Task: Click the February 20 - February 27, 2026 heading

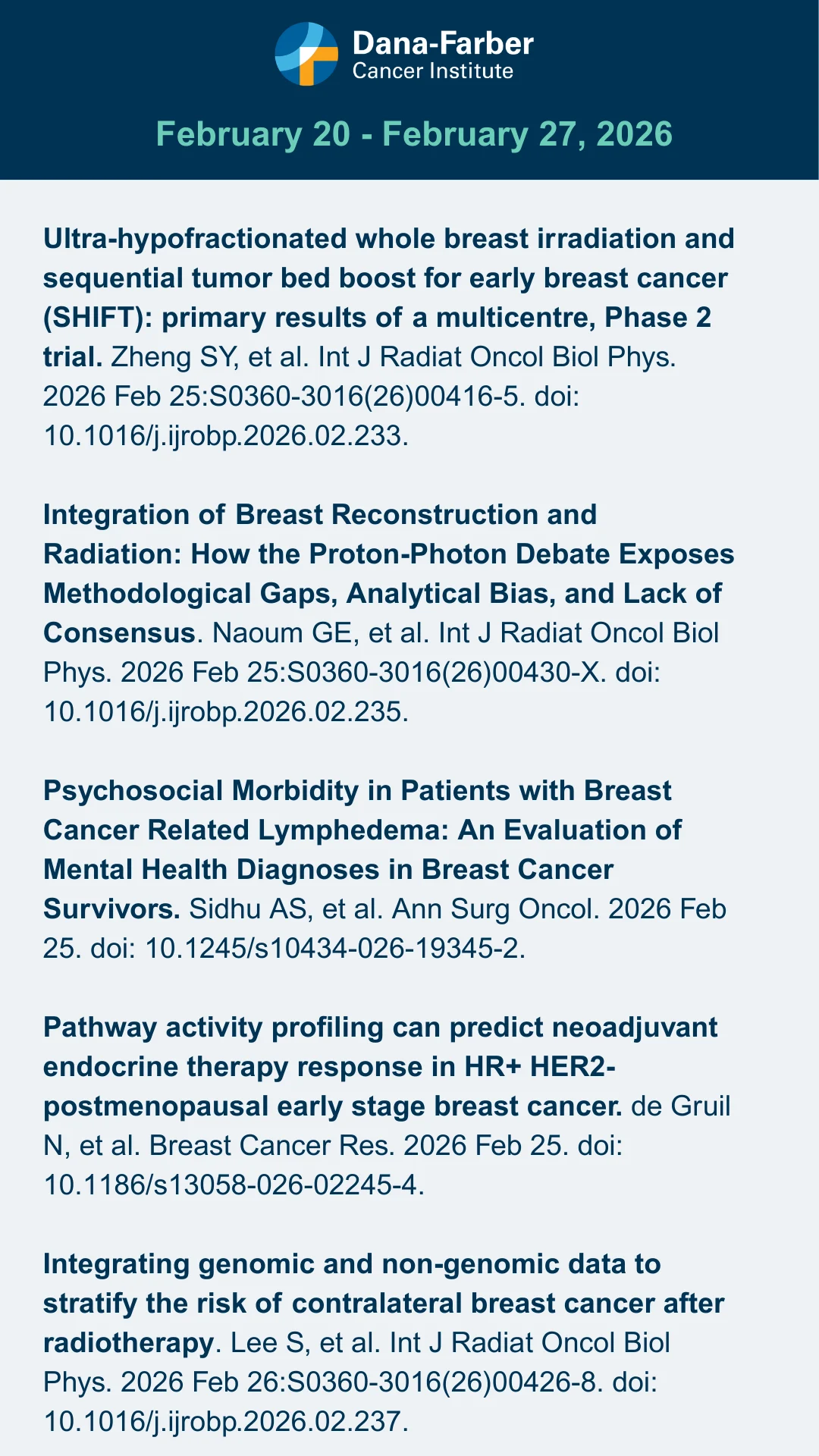Action: [x=414, y=134]
